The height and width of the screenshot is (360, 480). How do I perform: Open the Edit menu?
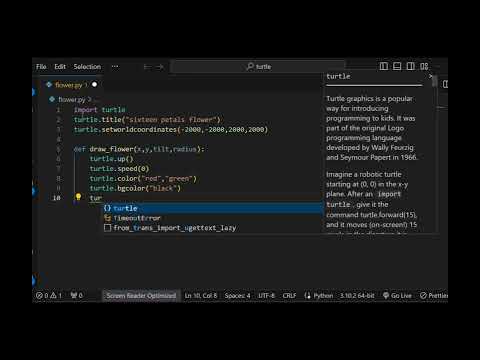click(x=60, y=67)
